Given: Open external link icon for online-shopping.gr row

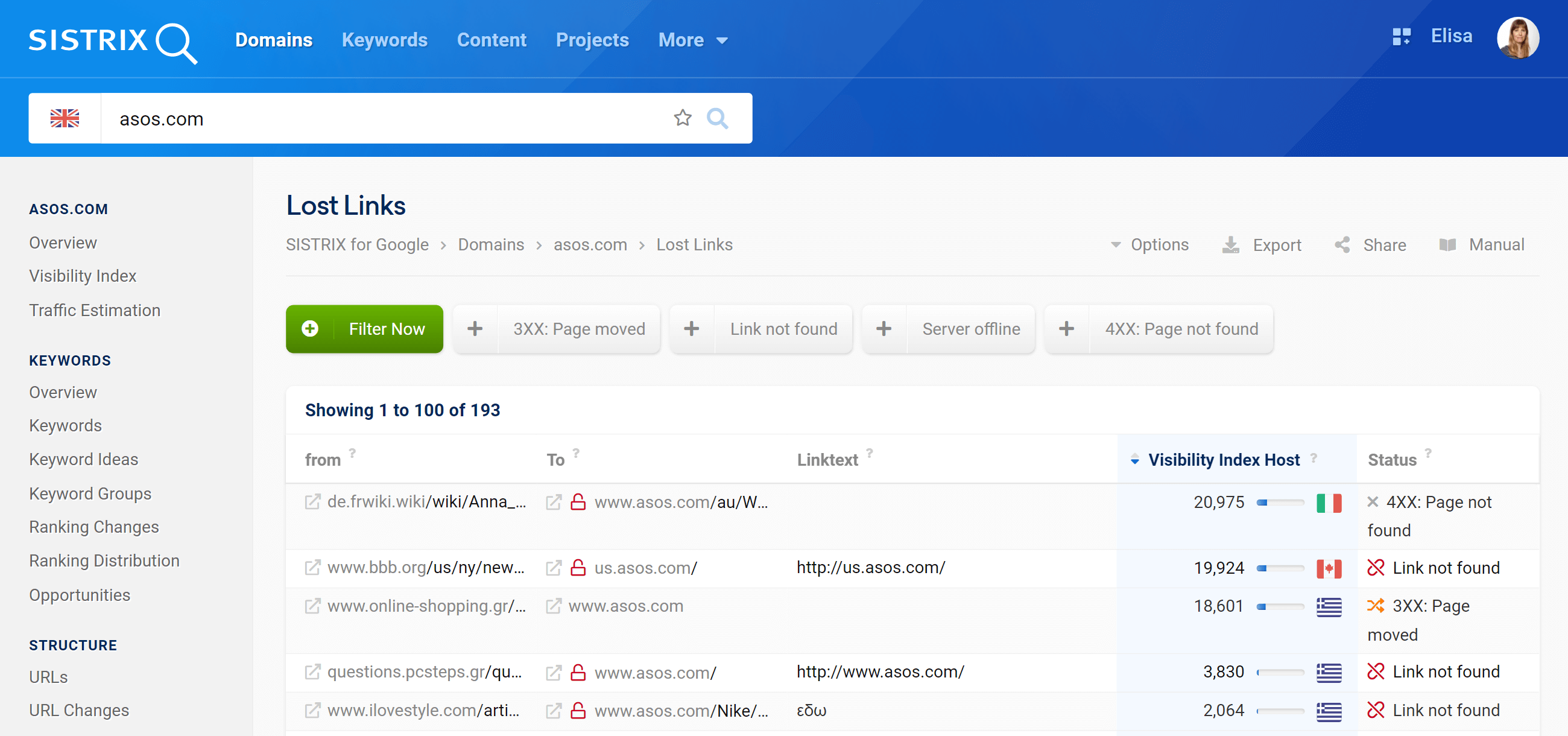Looking at the screenshot, I should pyautogui.click(x=312, y=606).
